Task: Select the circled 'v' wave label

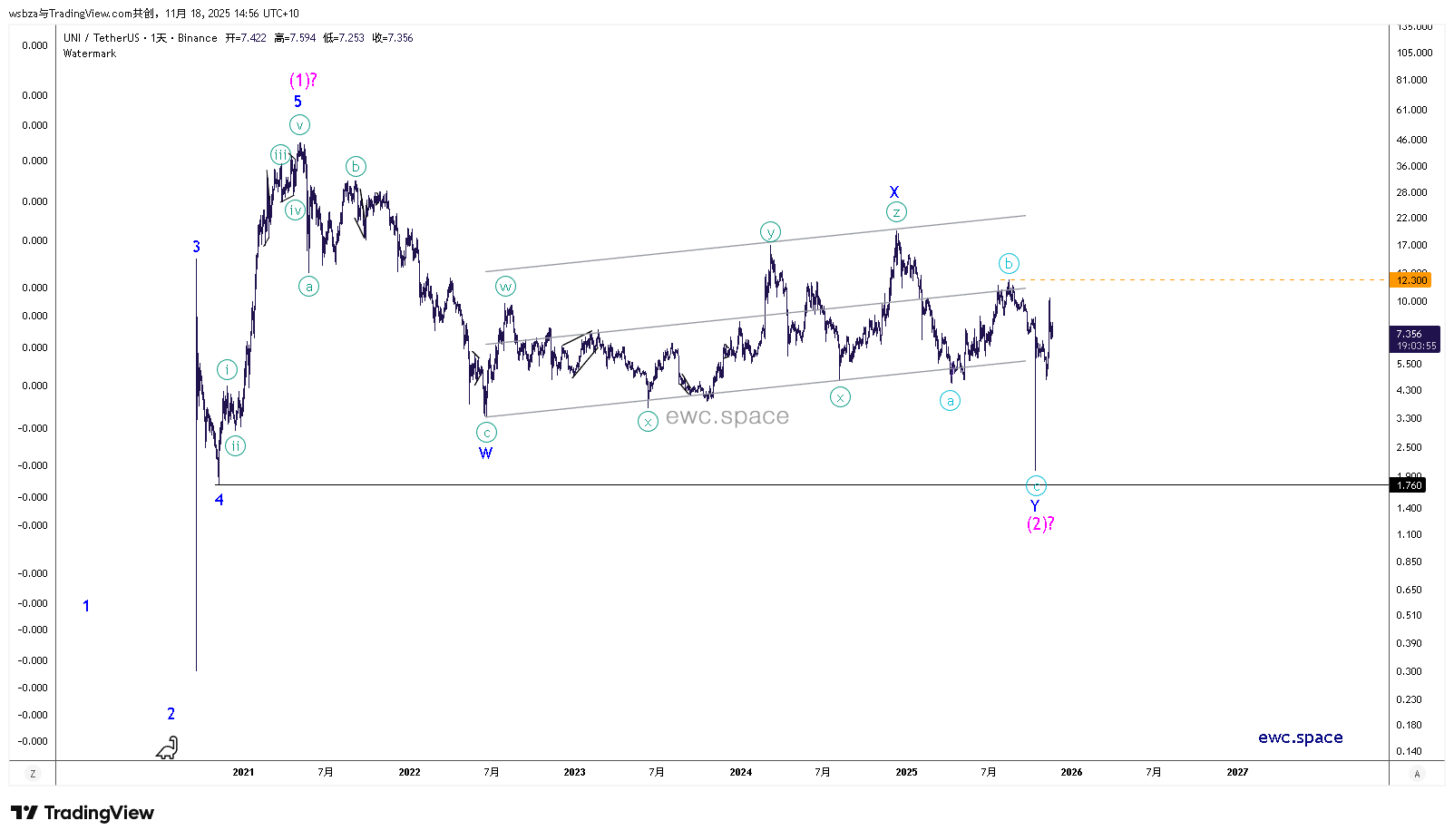Action: (x=299, y=125)
